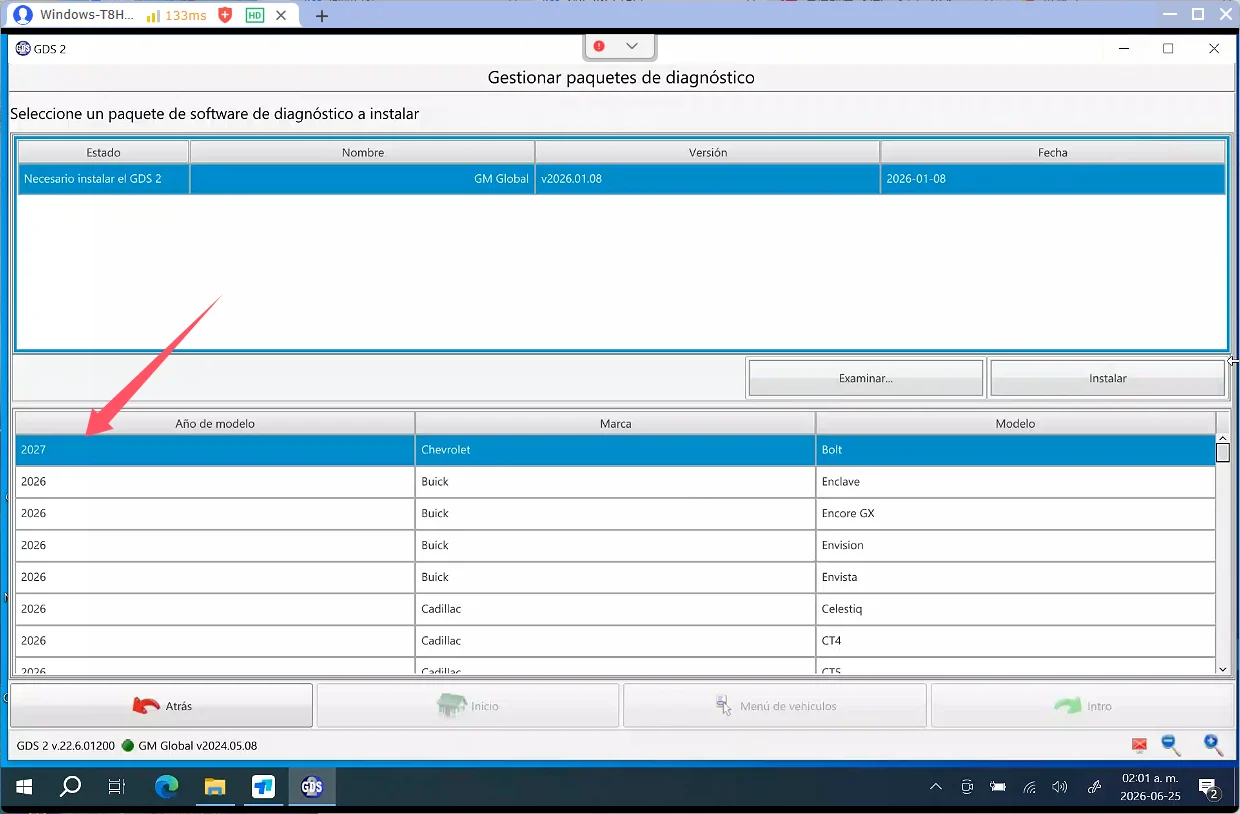Click the GDS 2 title bar app icon
The image size is (1240, 814).
tap(23, 48)
